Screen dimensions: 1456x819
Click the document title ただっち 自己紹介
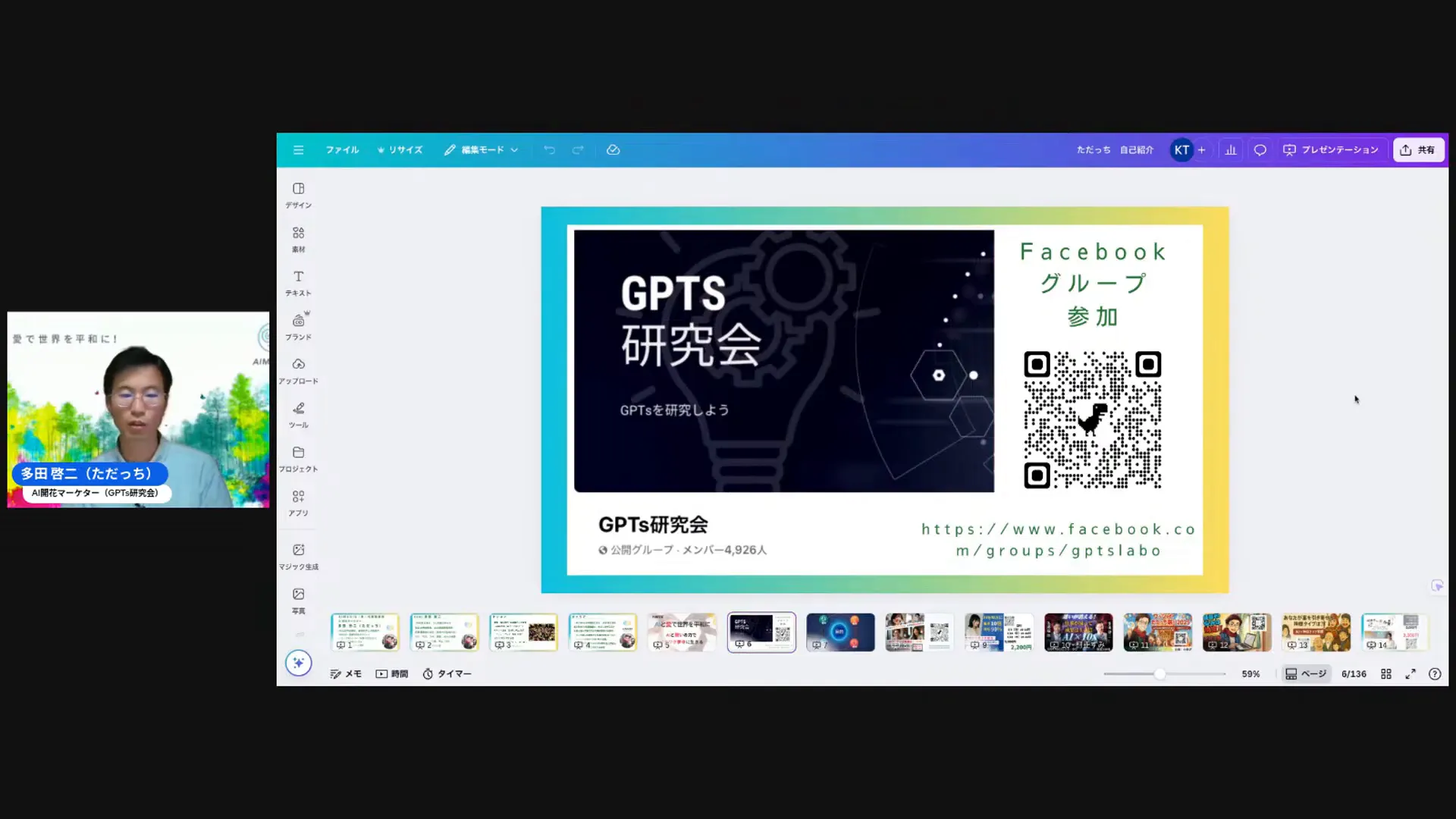pos(1115,150)
